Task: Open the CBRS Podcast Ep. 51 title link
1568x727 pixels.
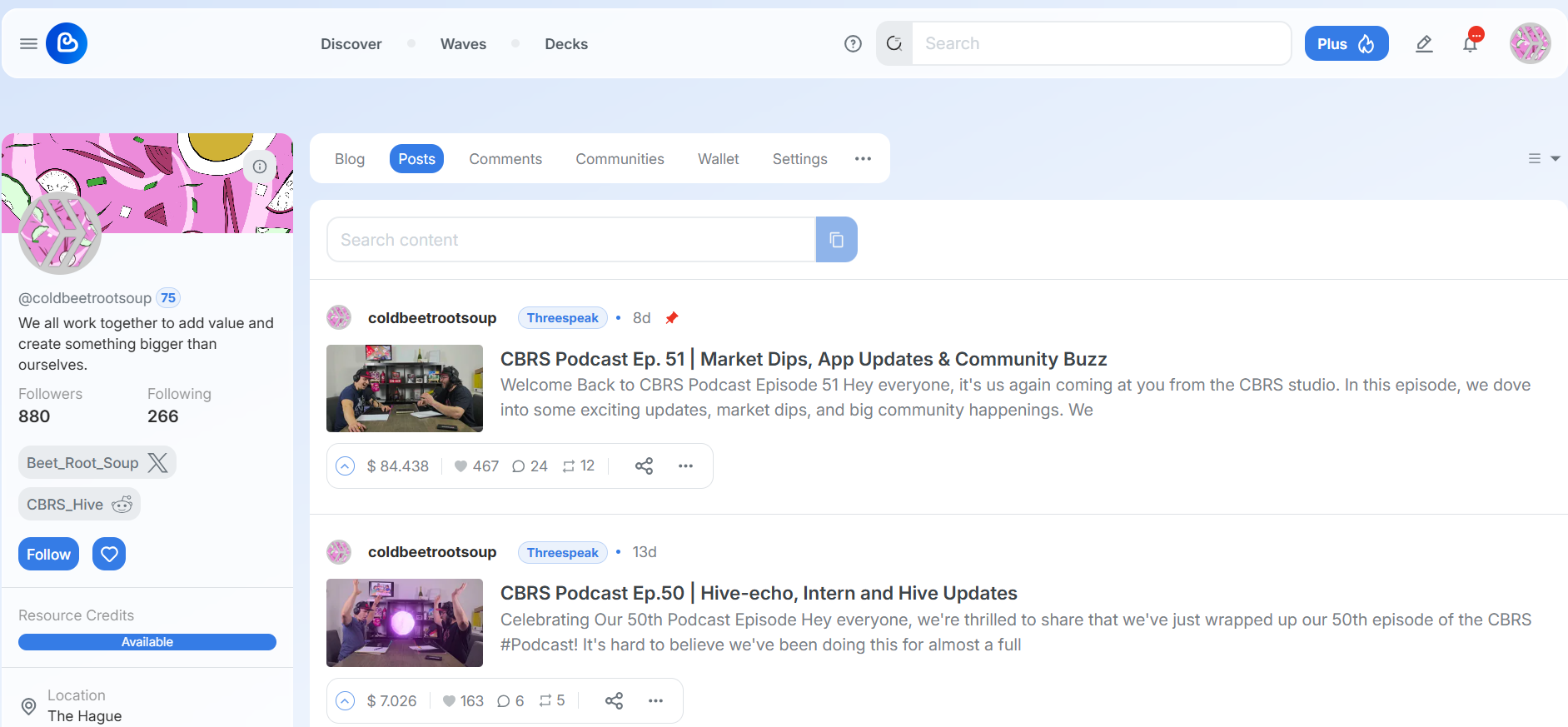Action: click(x=804, y=359)
